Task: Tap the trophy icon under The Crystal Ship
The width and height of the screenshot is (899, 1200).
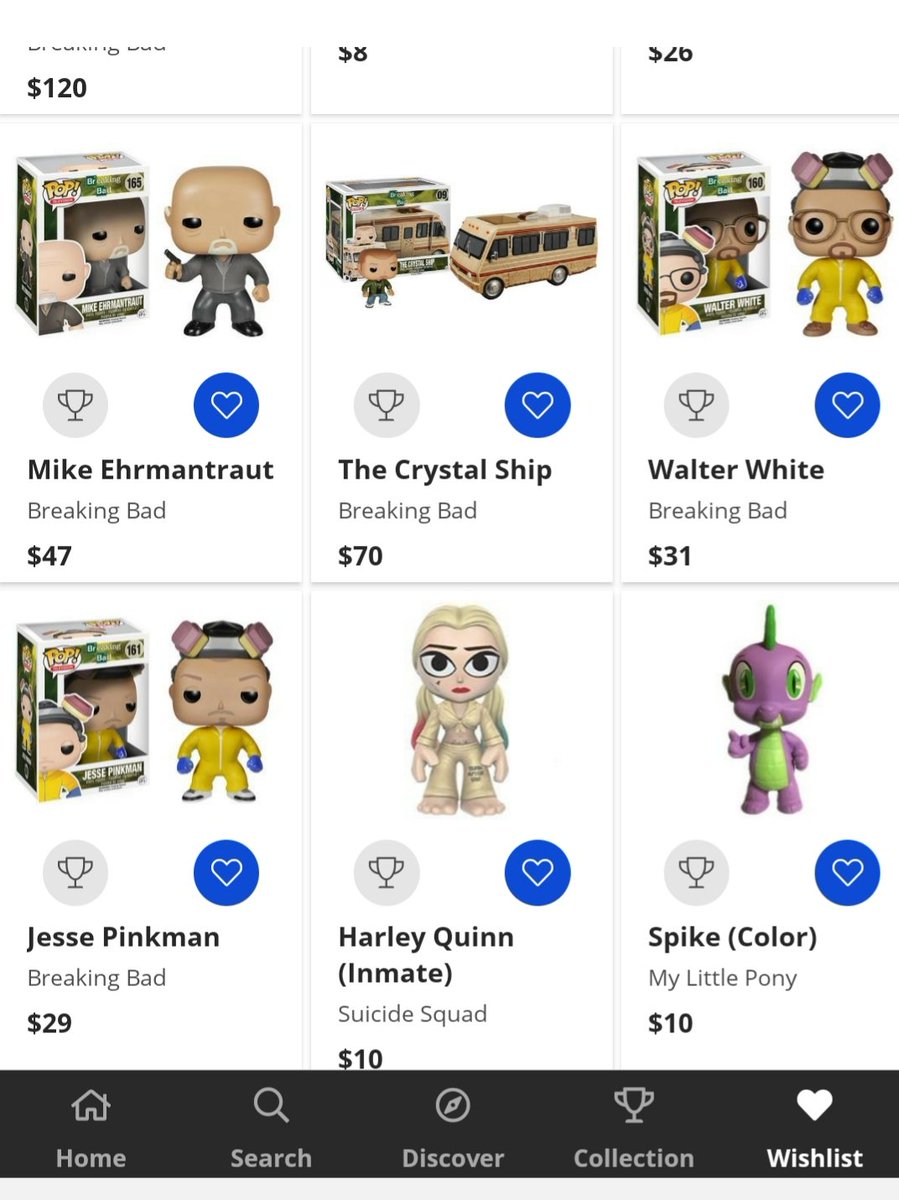Action: pos(386,405)
